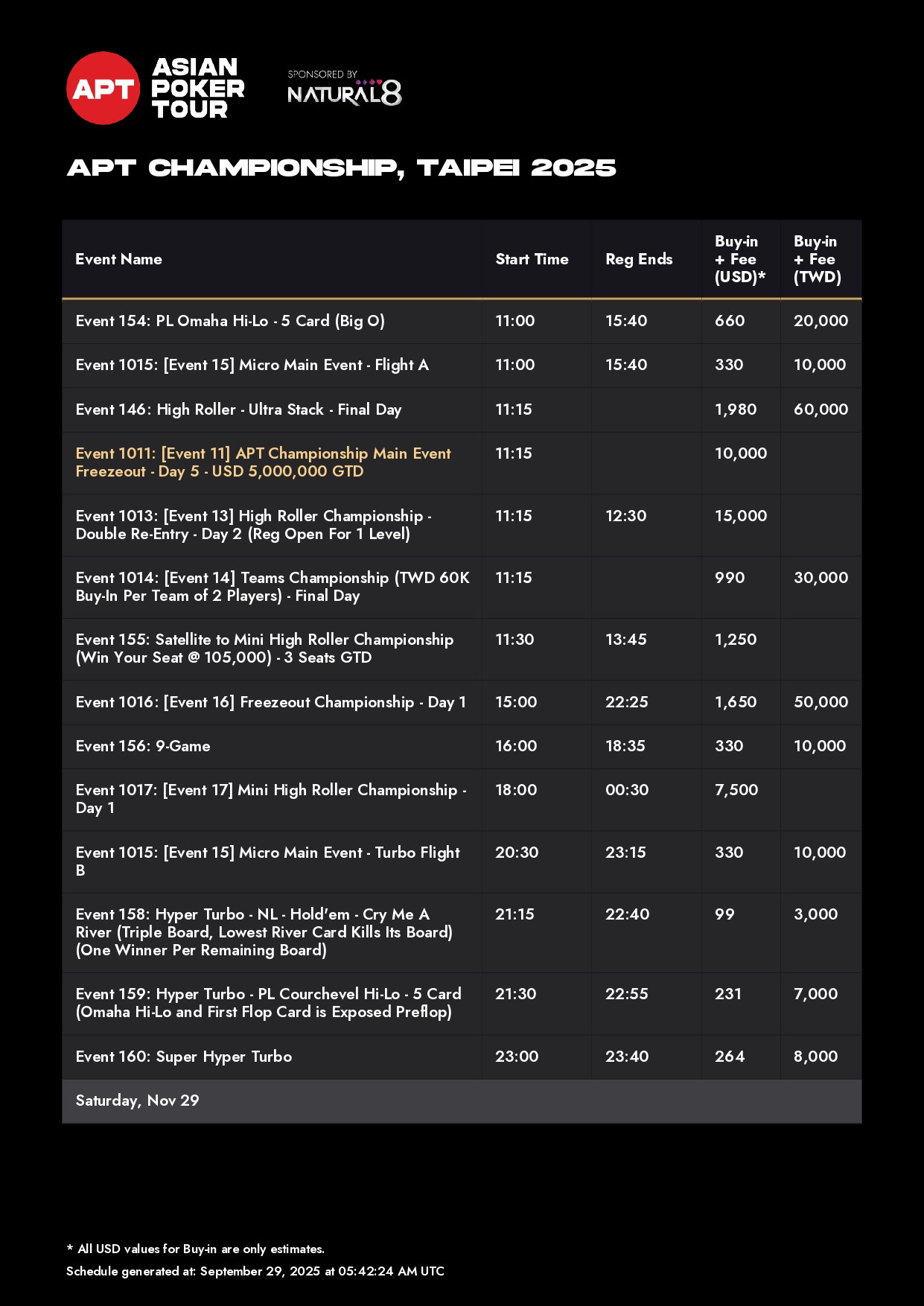Open Event 160: Super Hyper Turbo
Screen dimensions: 924x1306
click(184, 1057)
